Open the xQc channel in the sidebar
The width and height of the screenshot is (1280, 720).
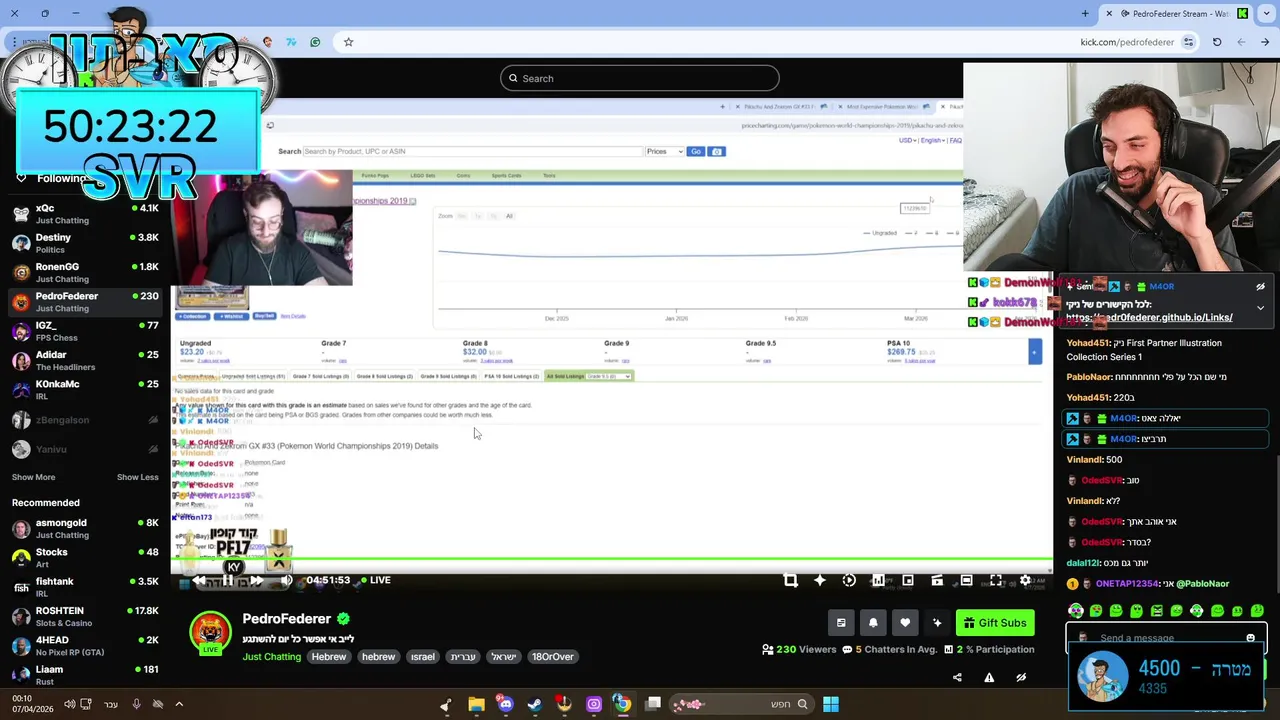pos(85,214)
